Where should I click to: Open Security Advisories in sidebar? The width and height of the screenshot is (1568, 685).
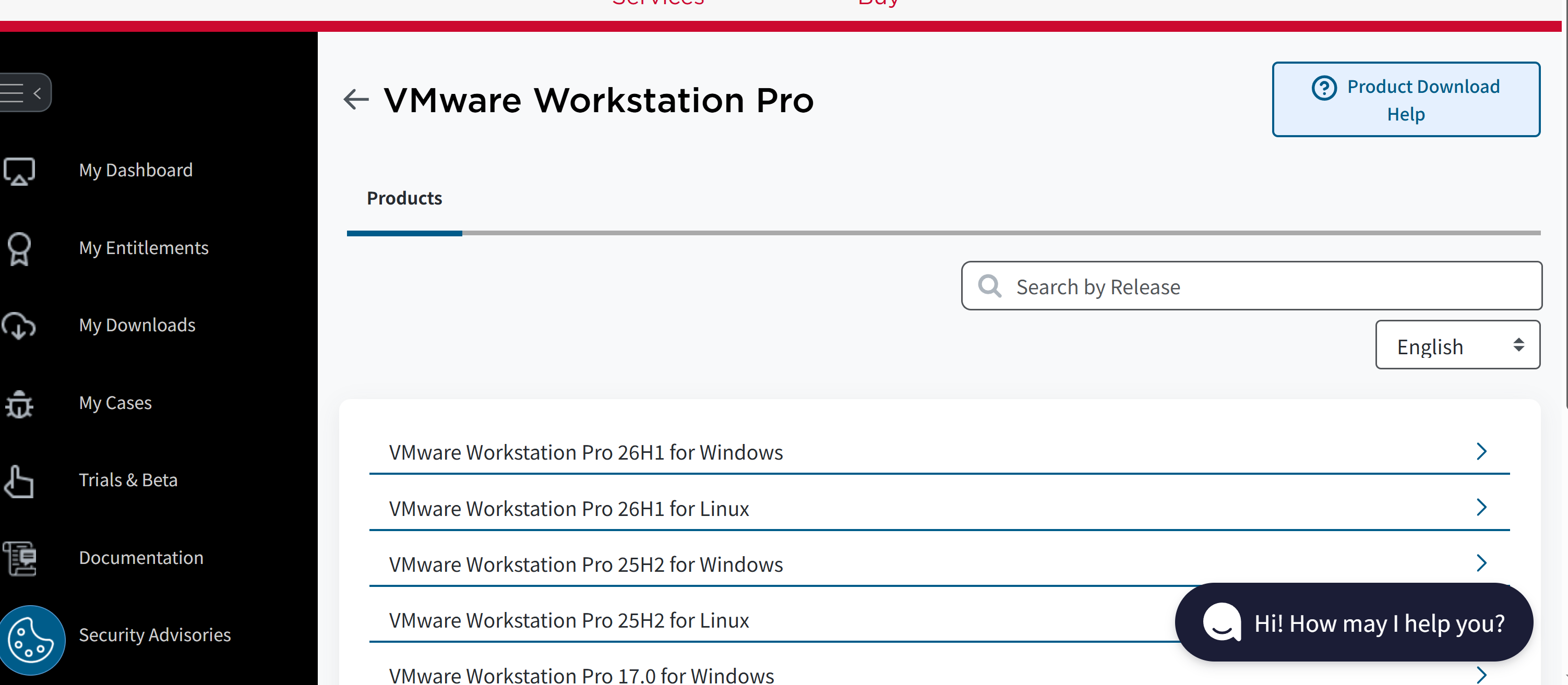click(x=154, y=635)
